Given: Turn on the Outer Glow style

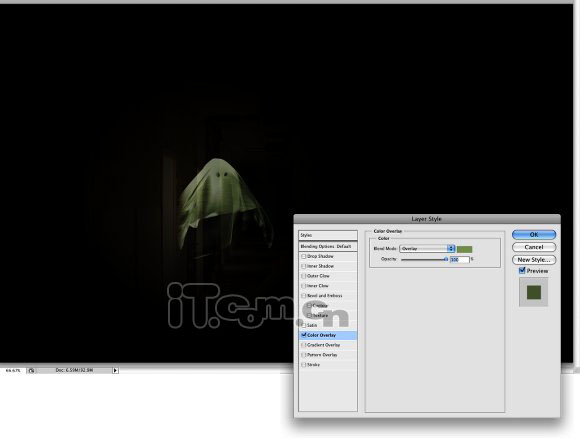Looking at the screenshot, I should [x=304, y=276].
